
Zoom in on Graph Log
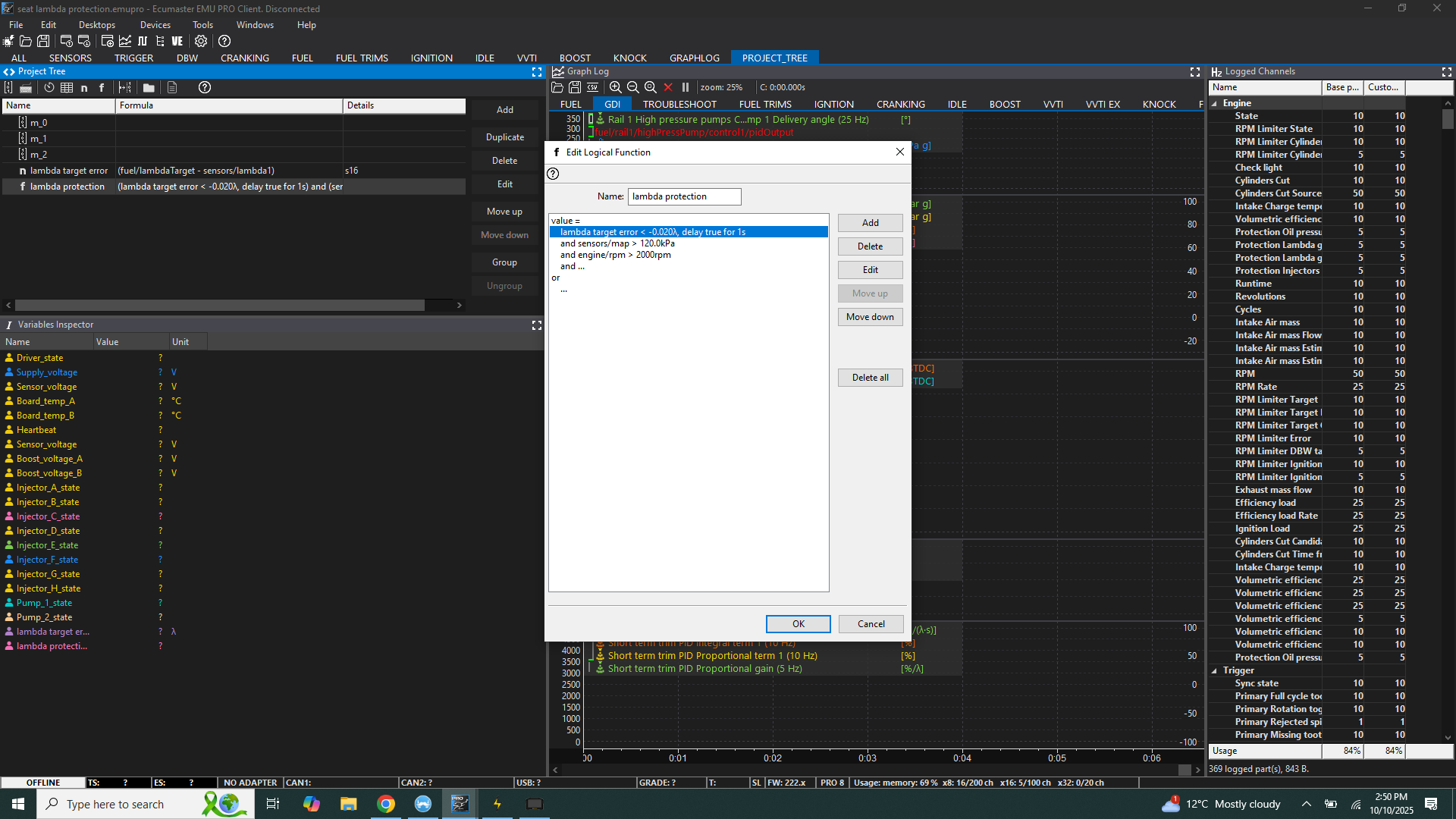(x=616, y=87)
